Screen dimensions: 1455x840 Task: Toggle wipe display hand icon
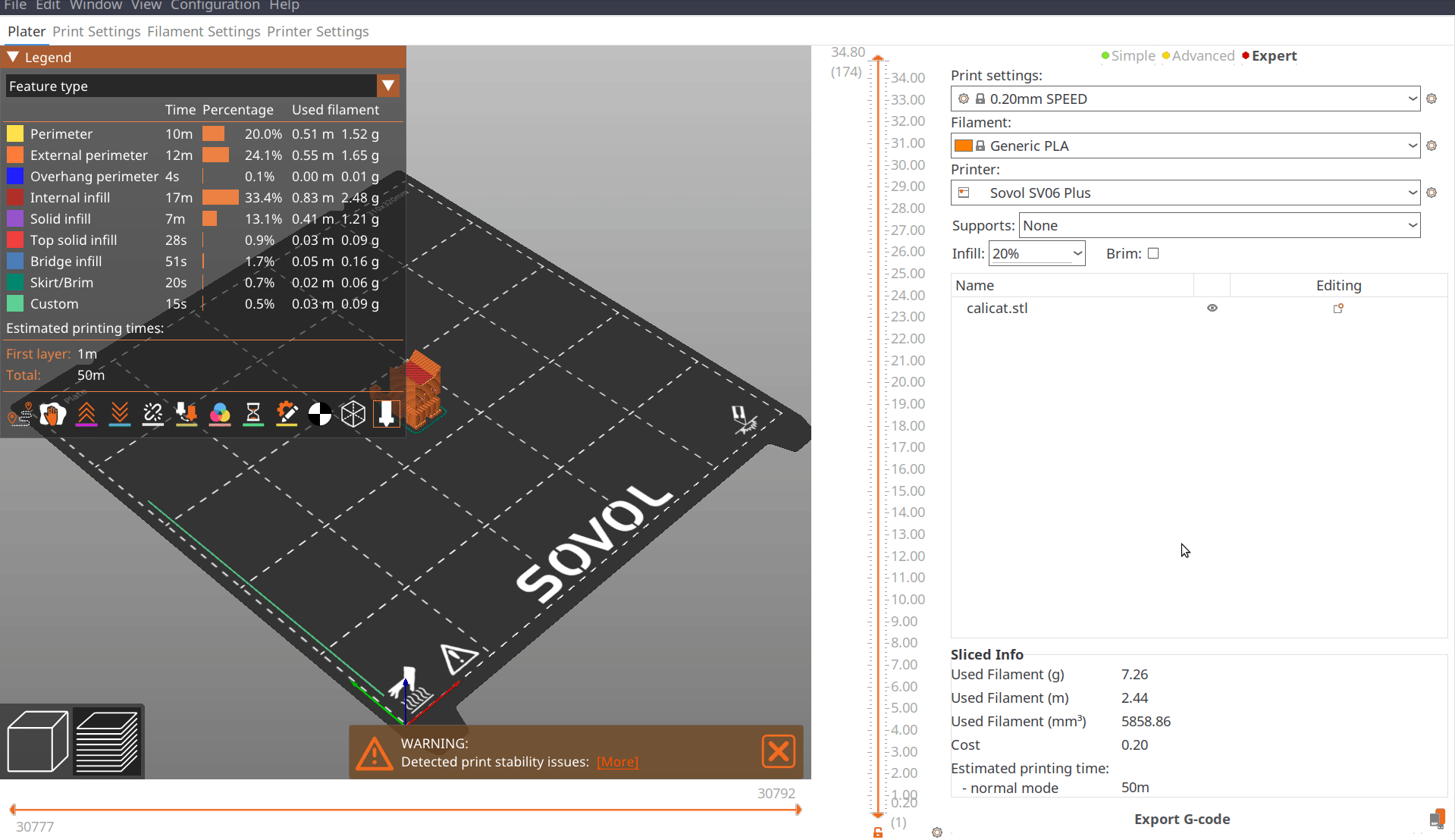point(53,414)
